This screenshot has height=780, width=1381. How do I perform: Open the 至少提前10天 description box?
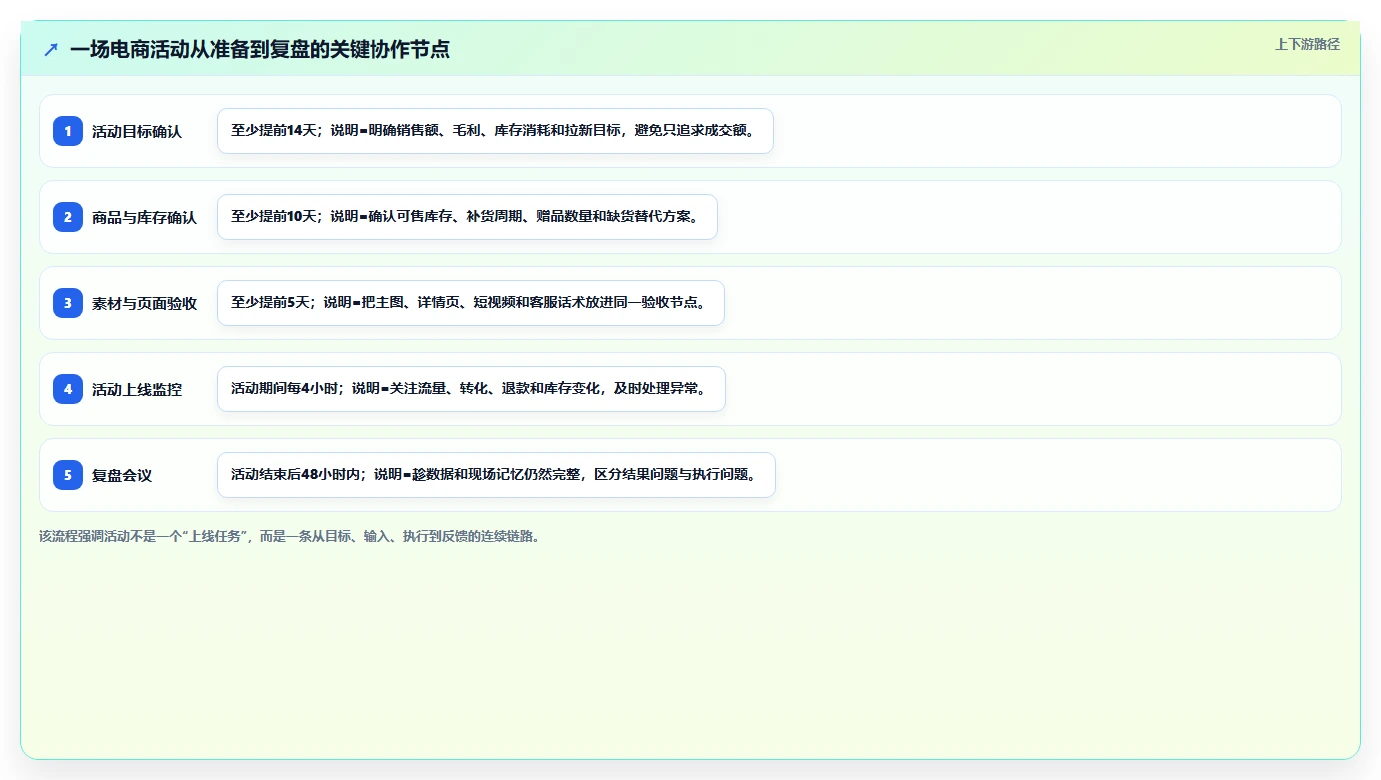467,217
